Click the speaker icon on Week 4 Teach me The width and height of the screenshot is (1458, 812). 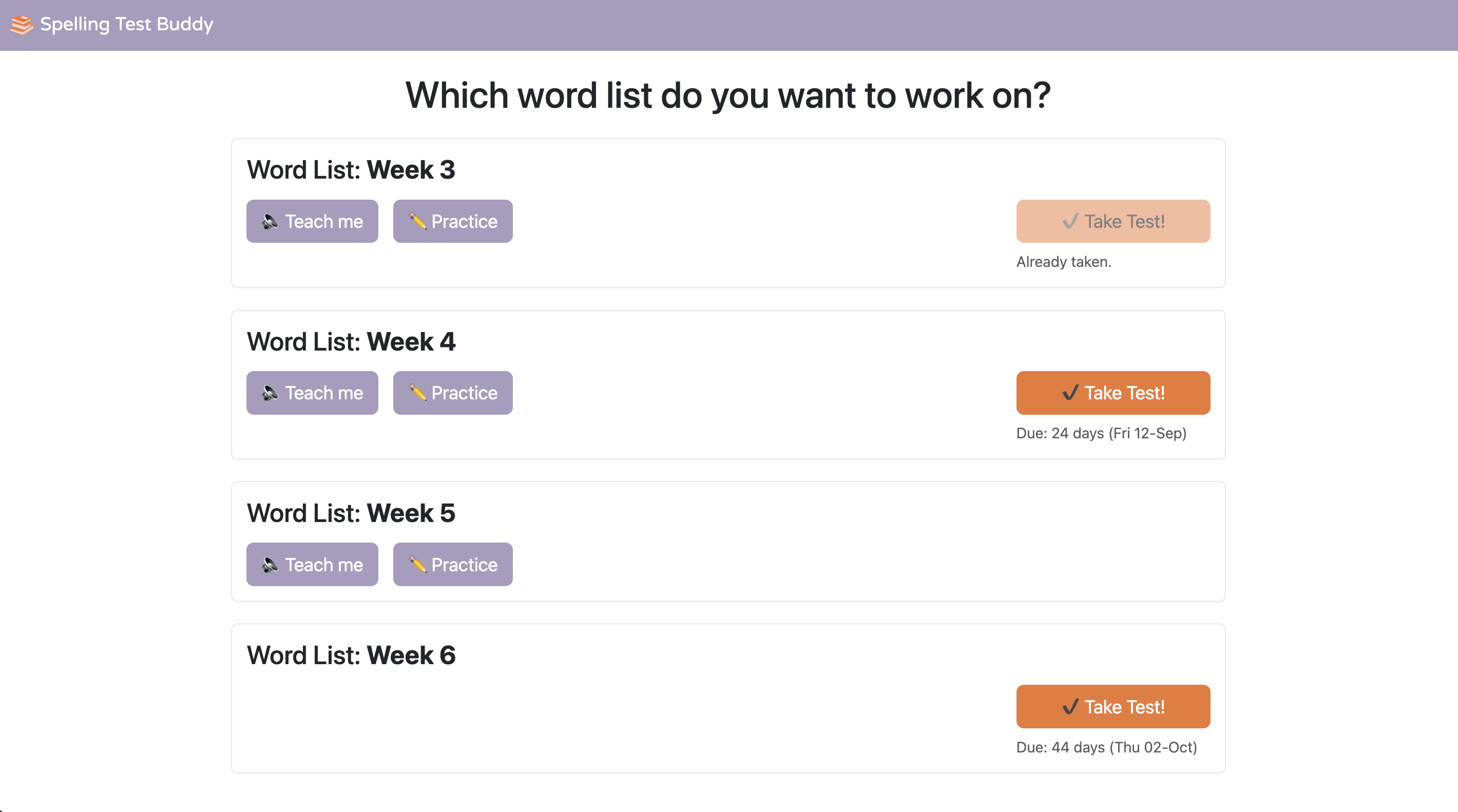pyautogui.click(x=271, y=393)
